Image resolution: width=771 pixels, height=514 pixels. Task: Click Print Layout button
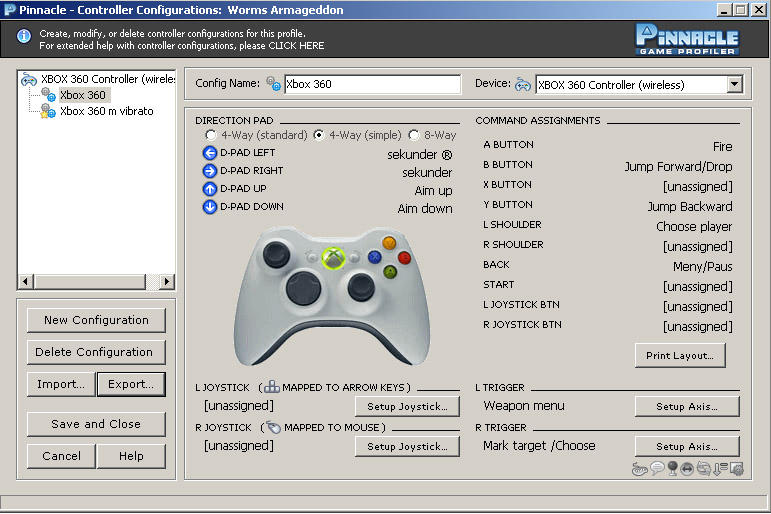pos(680,356)
